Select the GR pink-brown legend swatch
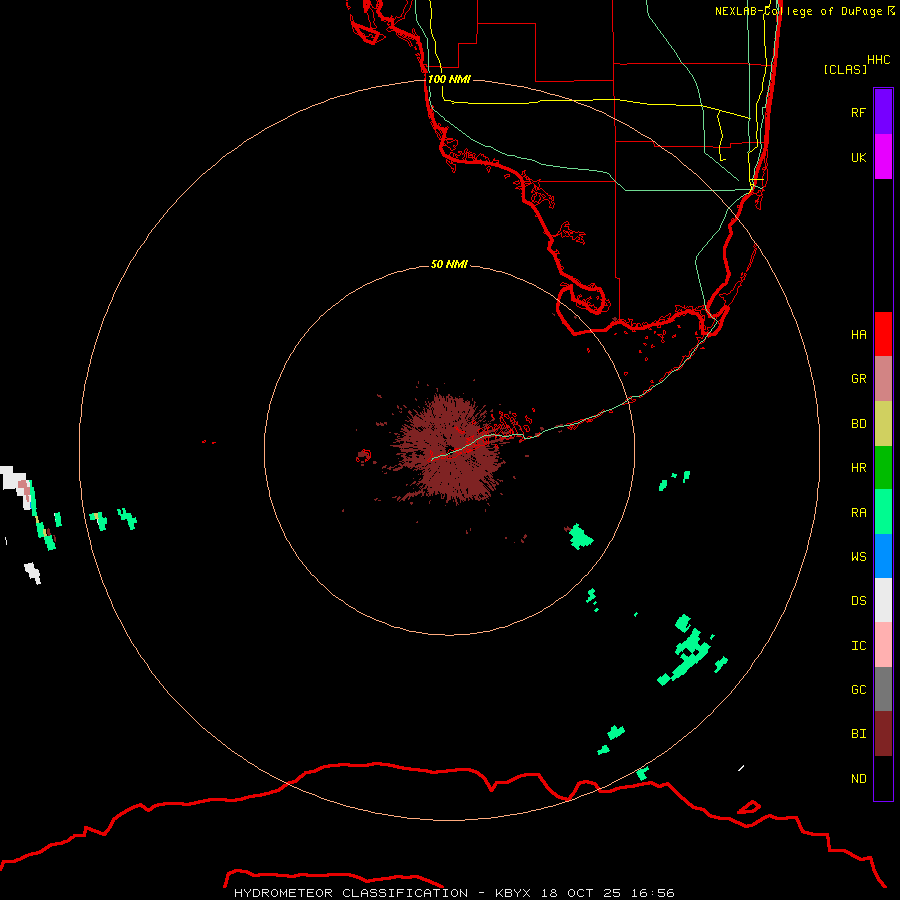Viewport: 900px width, 900px height. (883, 379)
